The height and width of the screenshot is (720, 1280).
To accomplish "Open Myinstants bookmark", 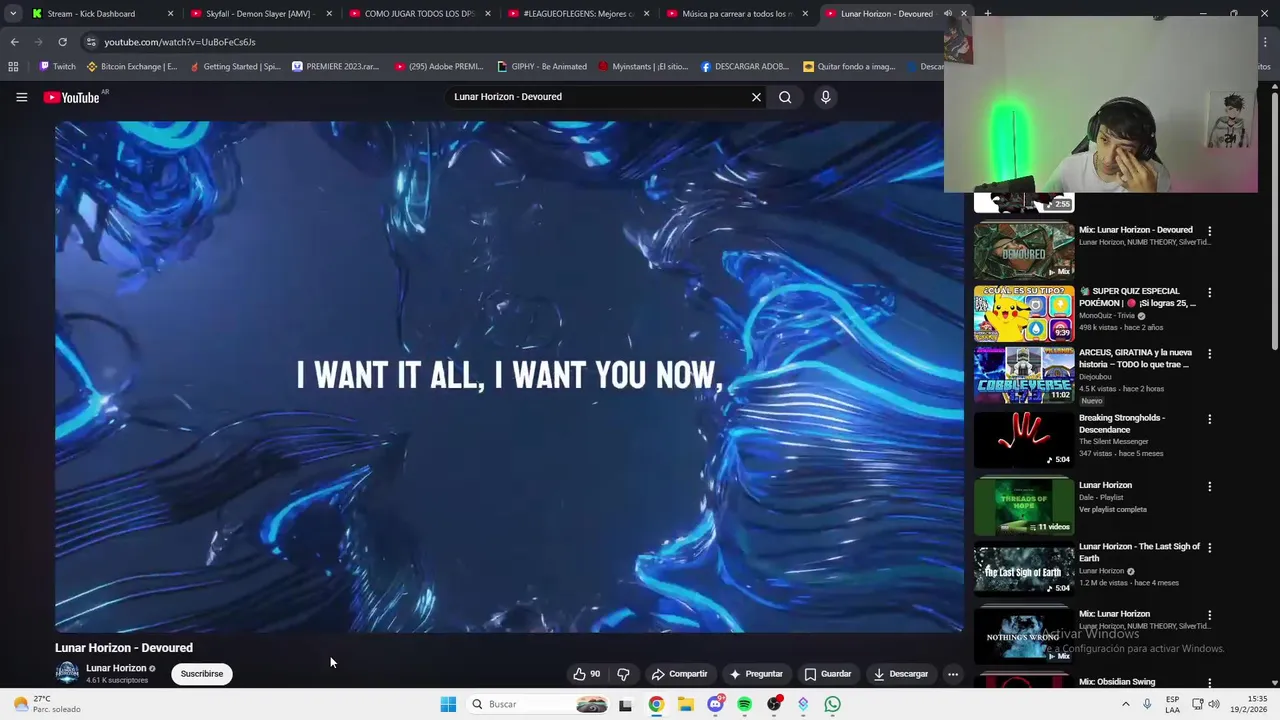I will point(643,67).
